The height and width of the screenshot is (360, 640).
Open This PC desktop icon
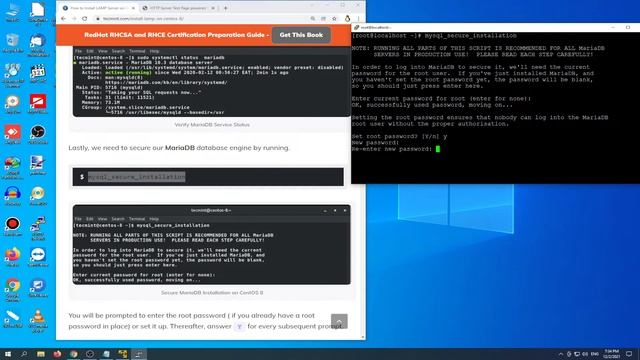pyautogui.click(x=12, y=12)
